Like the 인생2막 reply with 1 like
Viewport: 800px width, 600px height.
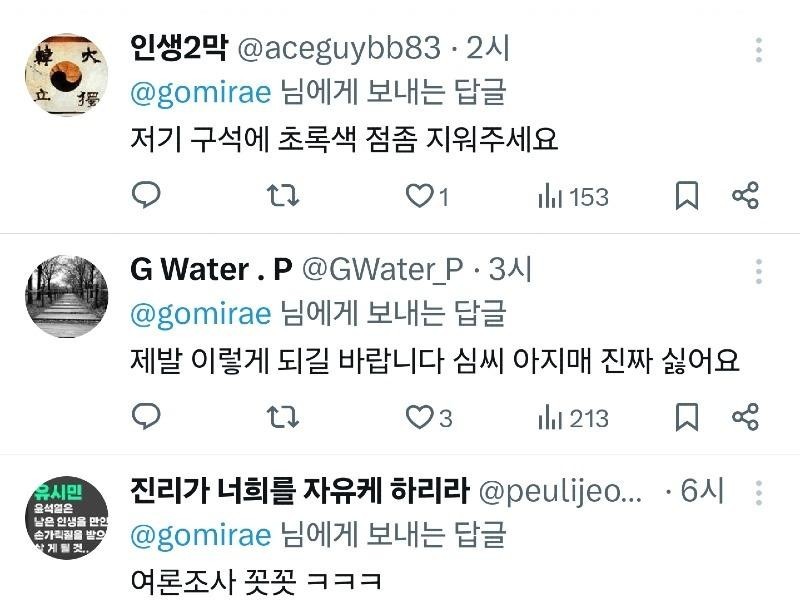pos(419,196)
